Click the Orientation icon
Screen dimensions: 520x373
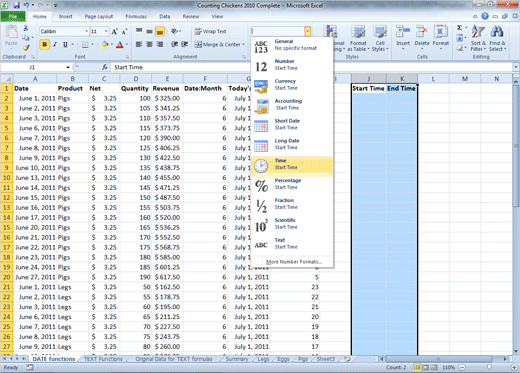coord(175,31)
